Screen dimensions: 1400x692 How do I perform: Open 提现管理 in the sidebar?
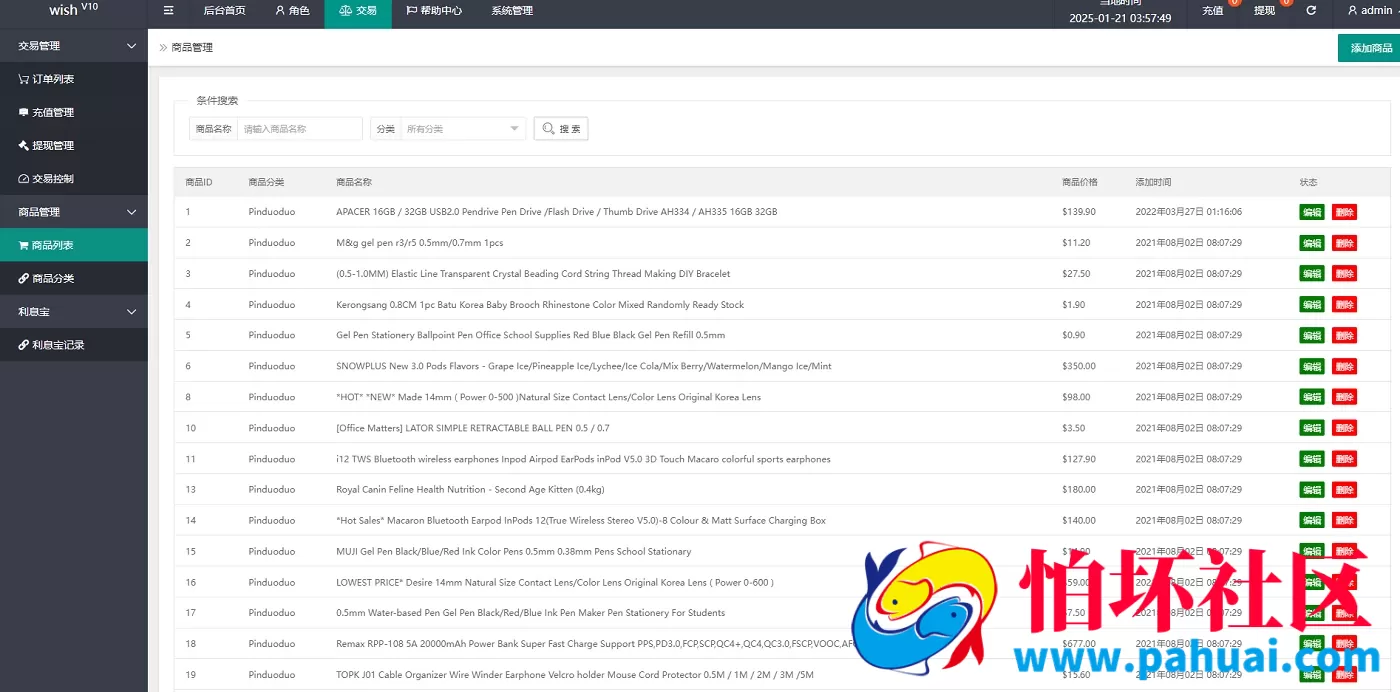[x=74, y=146]
